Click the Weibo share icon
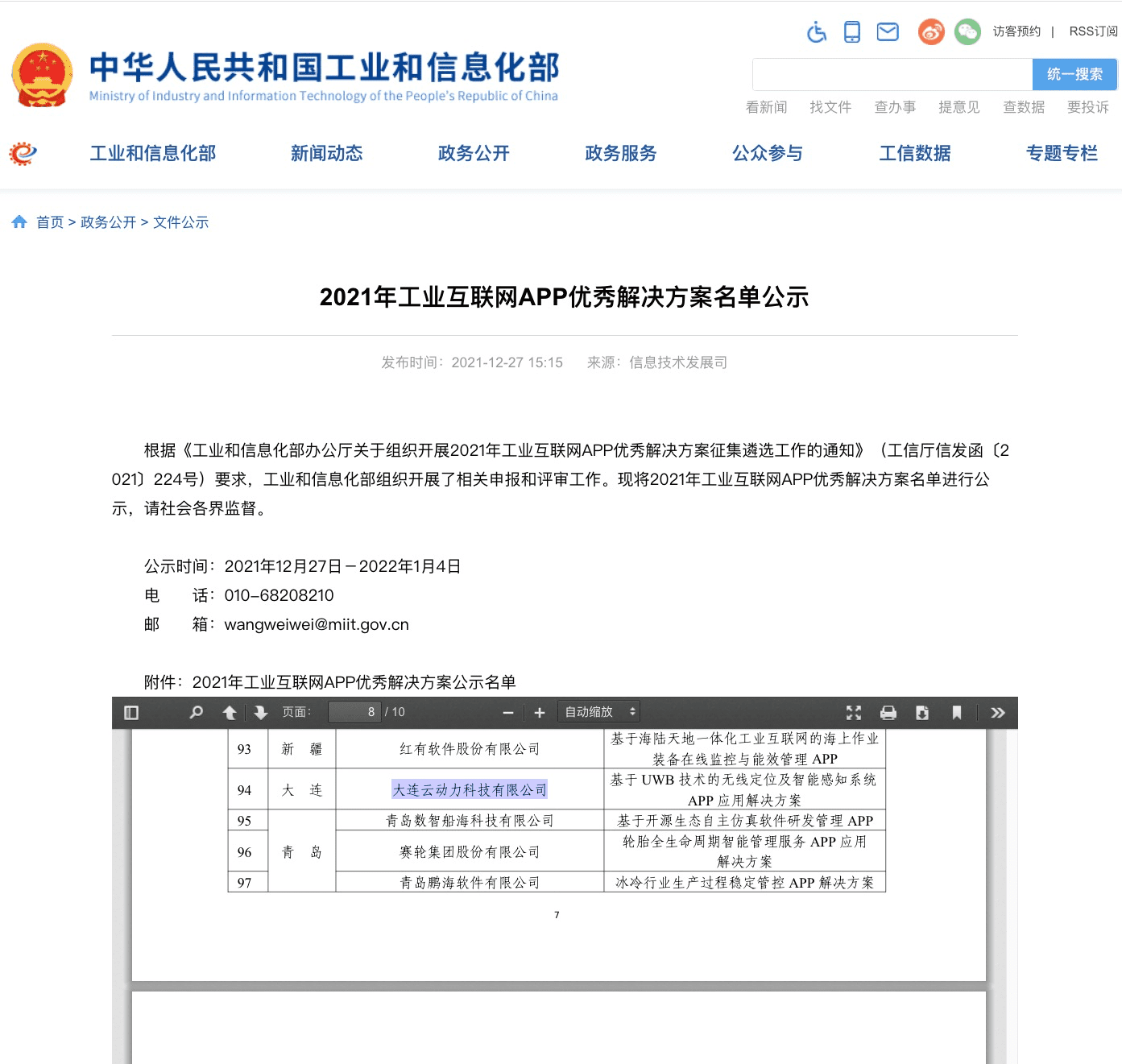Image resolution: width=1122 pixels, height=1064 pixels. (x=930, y=32)
